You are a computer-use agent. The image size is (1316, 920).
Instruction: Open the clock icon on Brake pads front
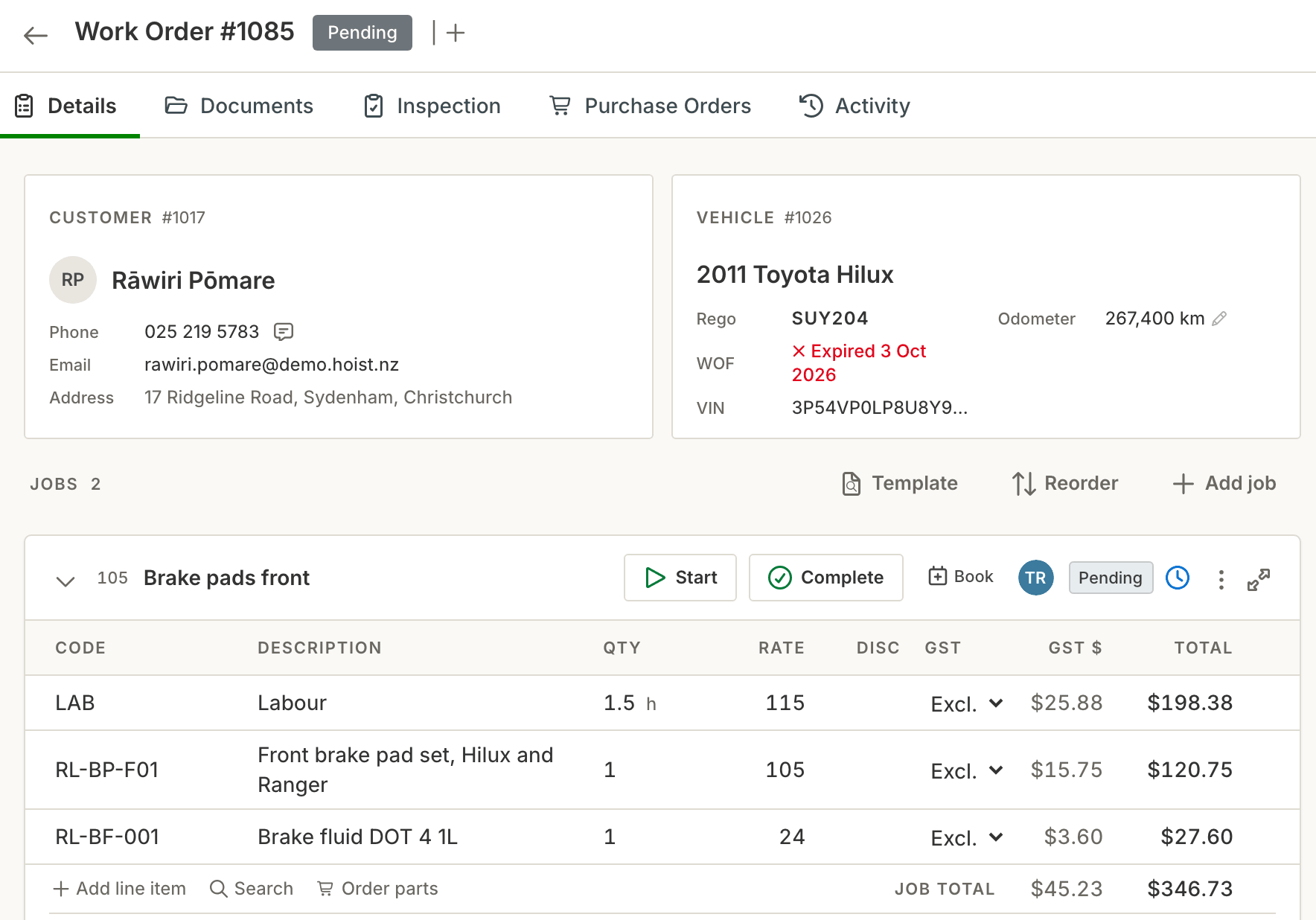click(1178, 578)
